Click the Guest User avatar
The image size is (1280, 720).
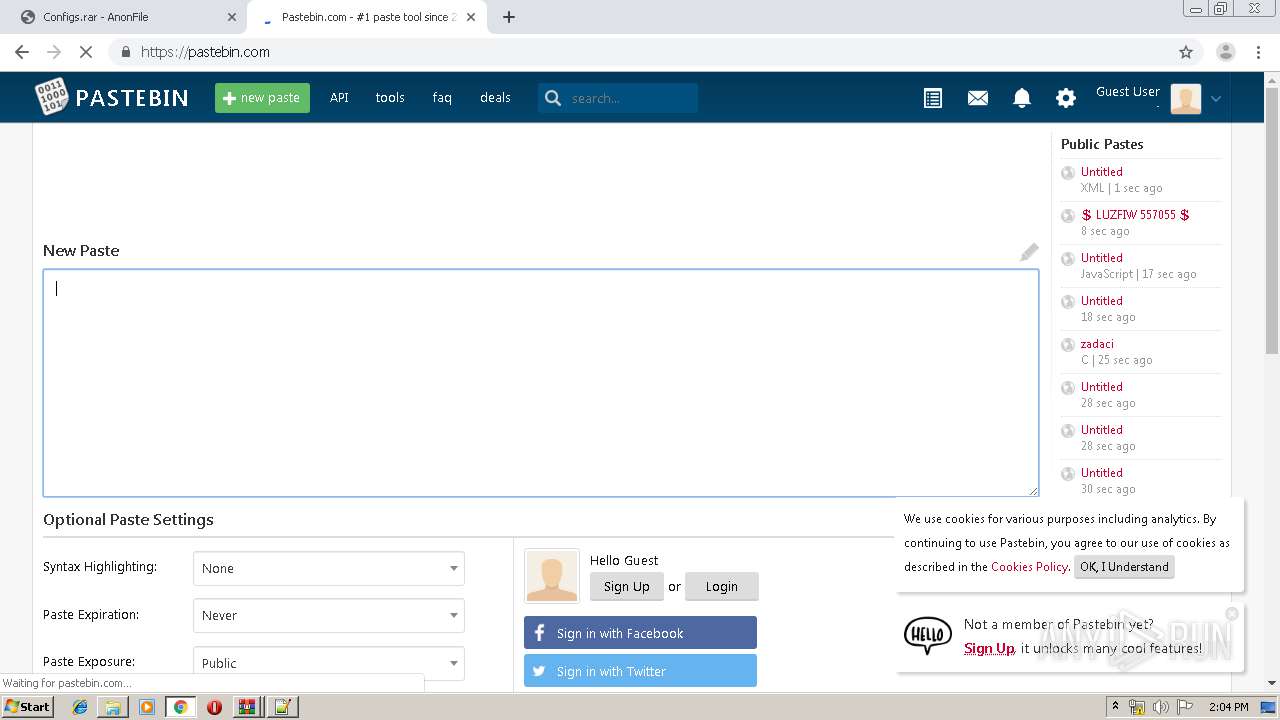tap(1185, 98)
